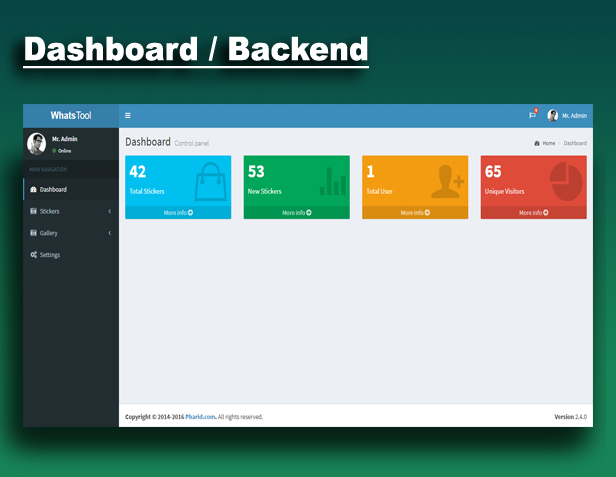Click the 1 Total User count
The width and height of the screenshot is (616, 477).
click(x=370, y=172)
